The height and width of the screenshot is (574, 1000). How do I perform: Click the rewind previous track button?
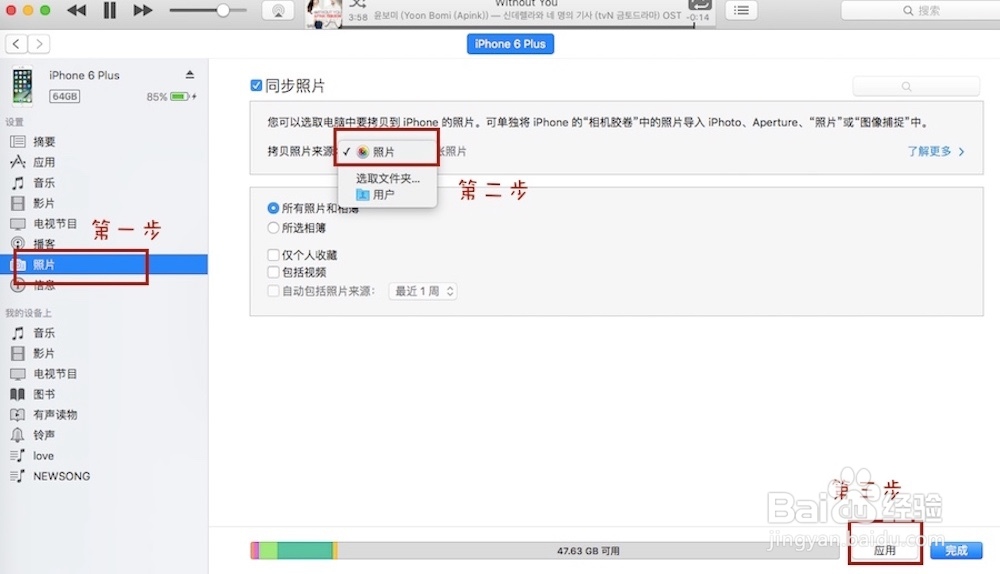pos(77,10)
